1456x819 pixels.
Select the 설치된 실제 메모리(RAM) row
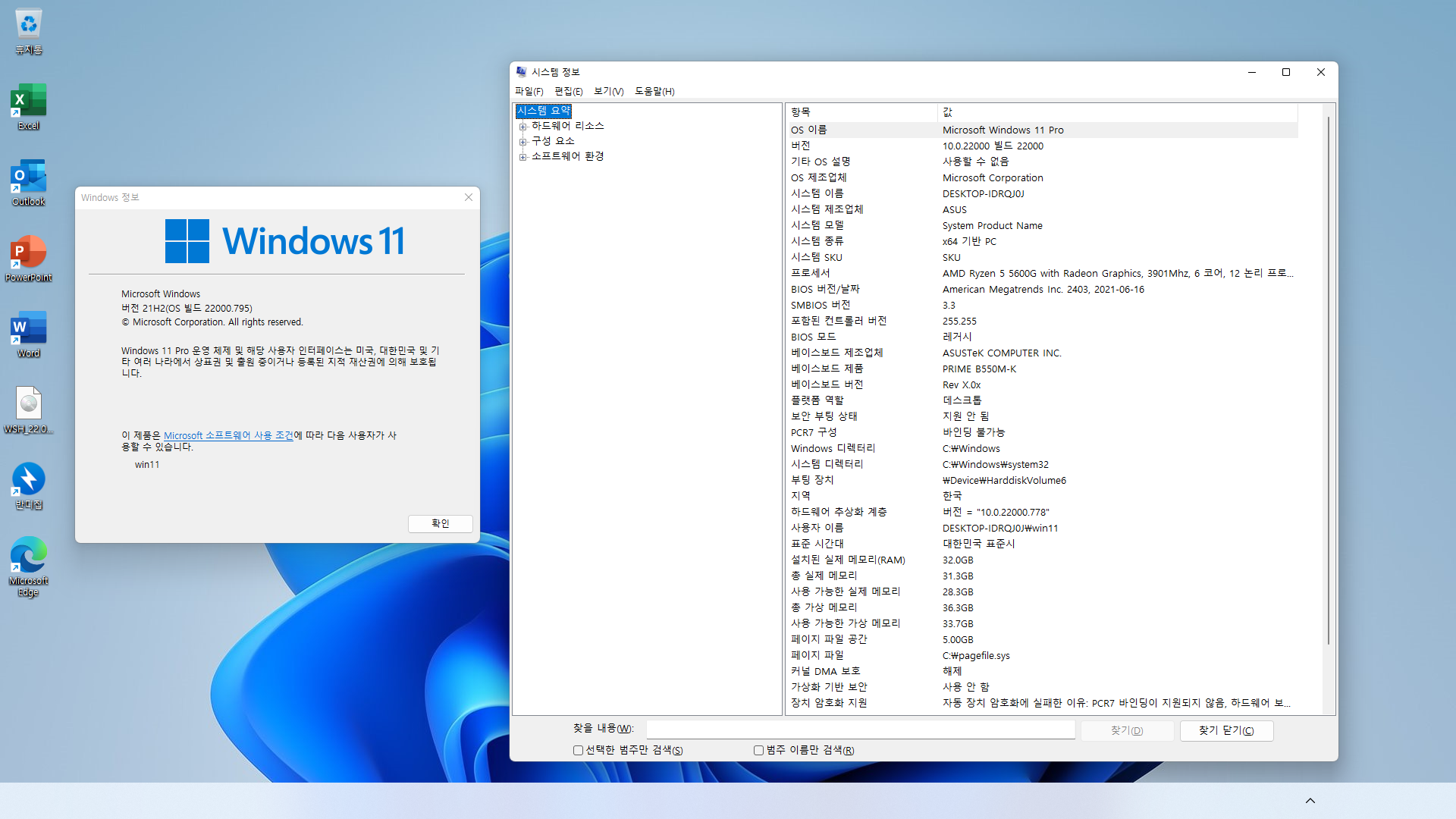coord(1043,560)
